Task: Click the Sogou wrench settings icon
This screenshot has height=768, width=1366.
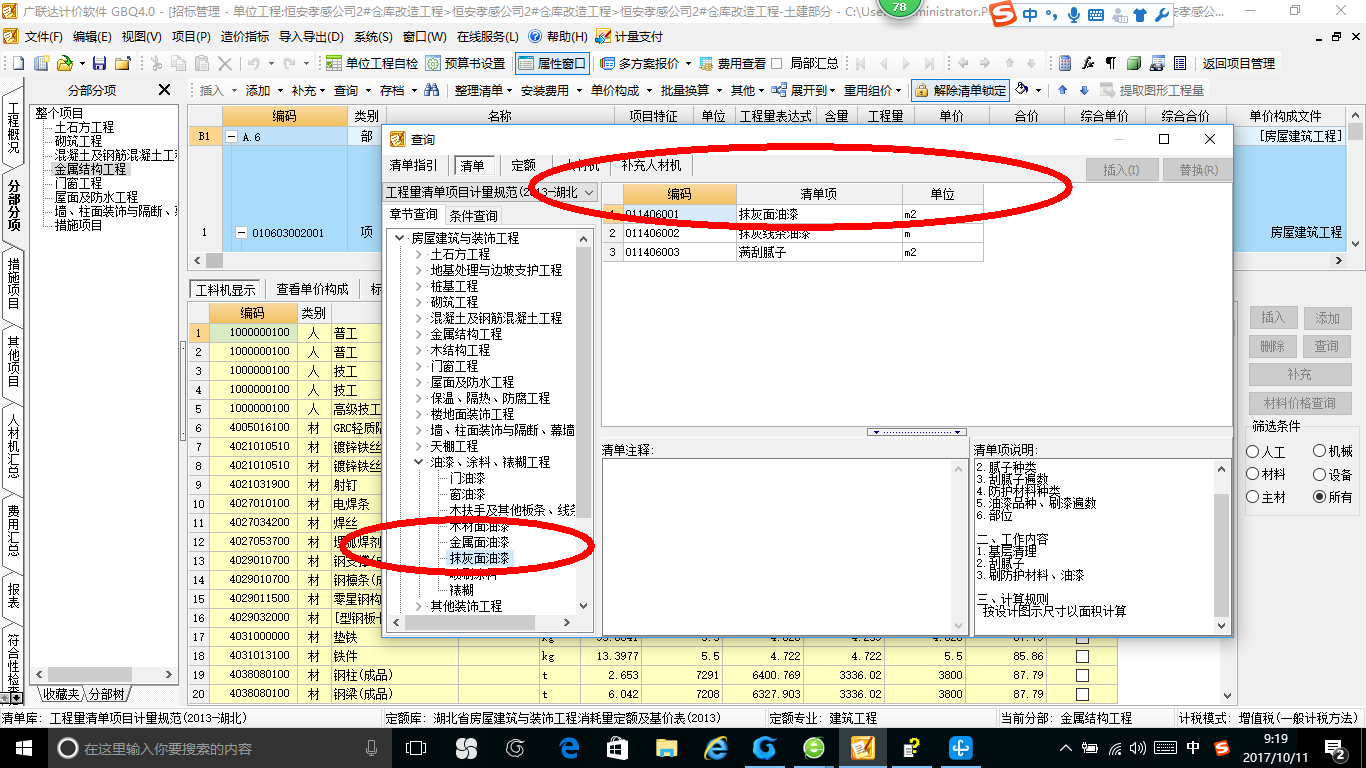Action: coord(1161,15)
